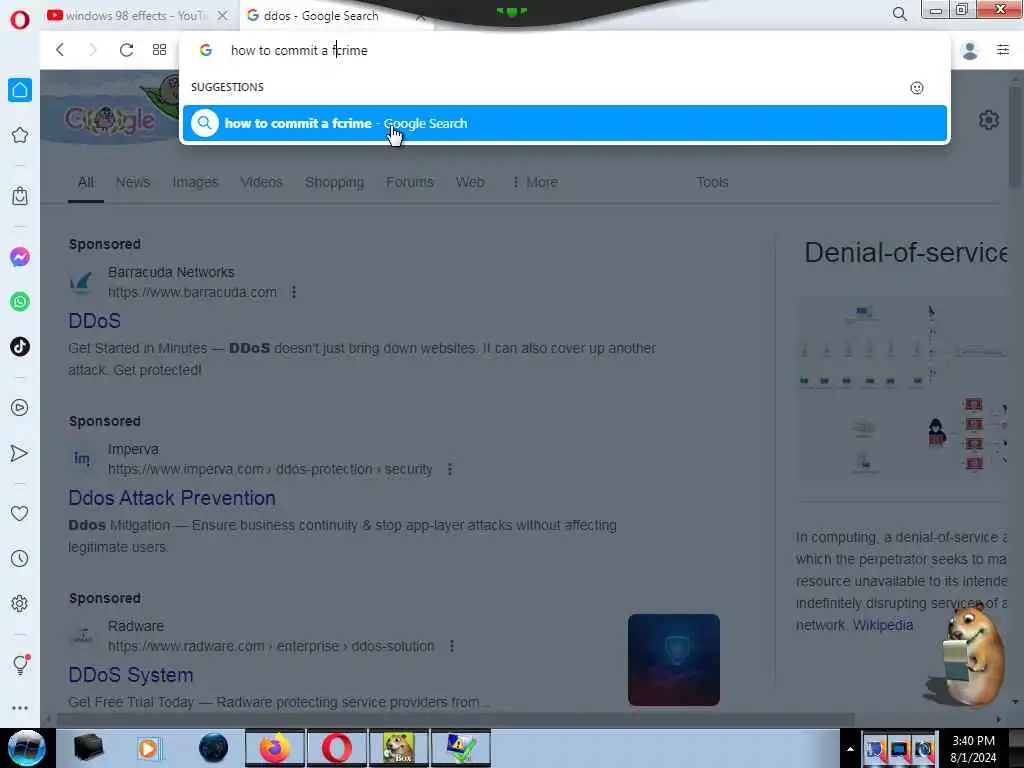The image size is (1024, 768).
Task: Go back with the back arrow
Action: [x=60, y=50]
